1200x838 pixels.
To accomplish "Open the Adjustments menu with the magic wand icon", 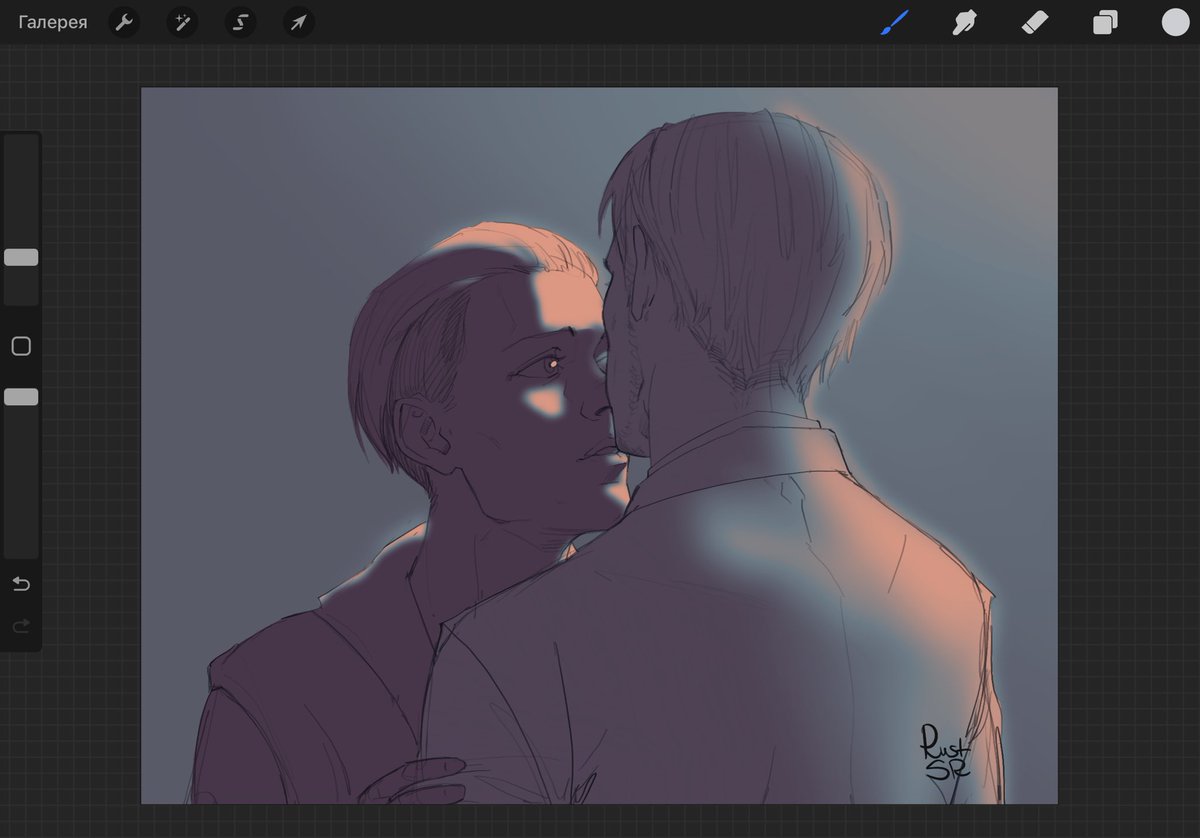I will click(182, 22).
